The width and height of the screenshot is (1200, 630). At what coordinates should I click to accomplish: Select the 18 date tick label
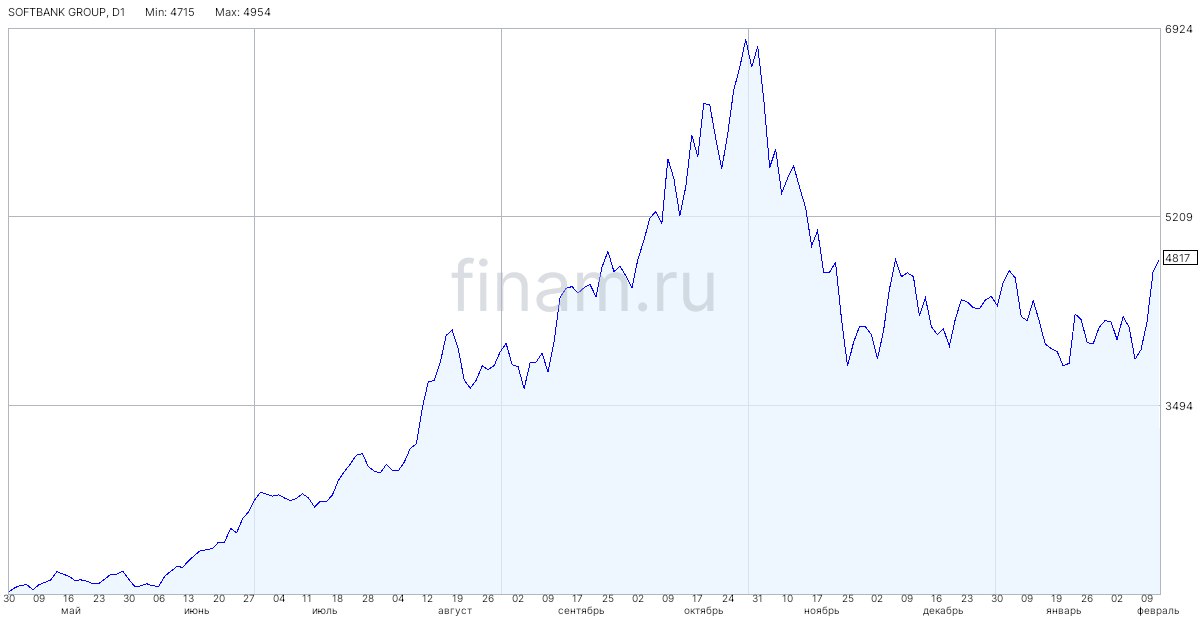coord(338,599)
